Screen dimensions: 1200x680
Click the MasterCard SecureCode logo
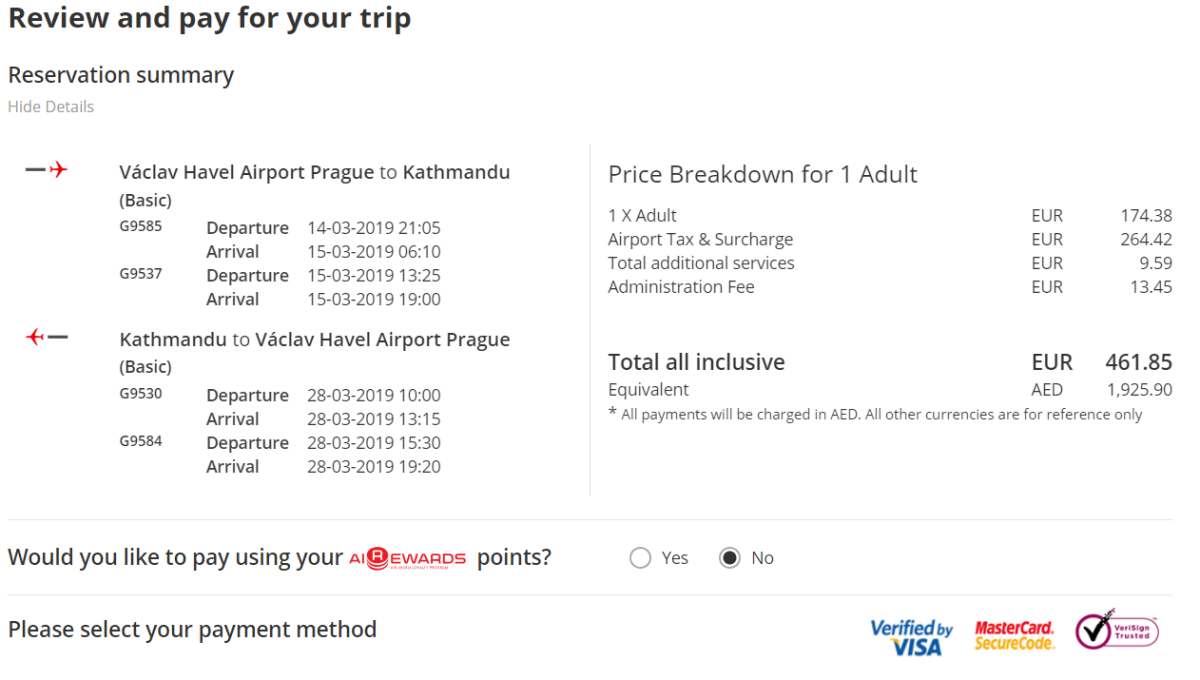1014,636
